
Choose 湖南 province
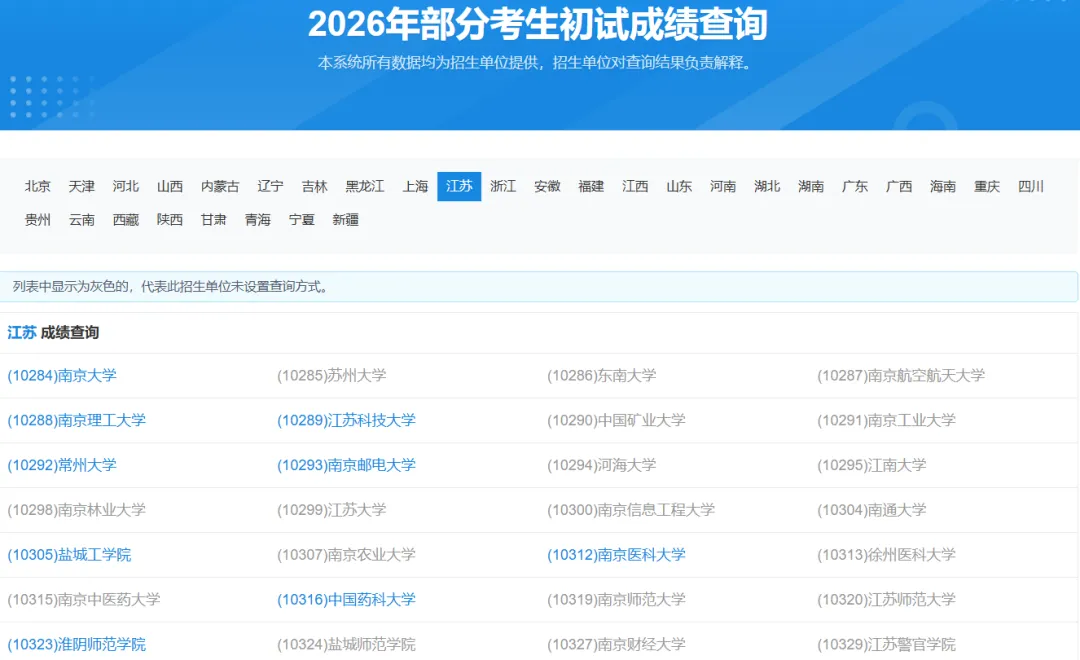[811, 187]
